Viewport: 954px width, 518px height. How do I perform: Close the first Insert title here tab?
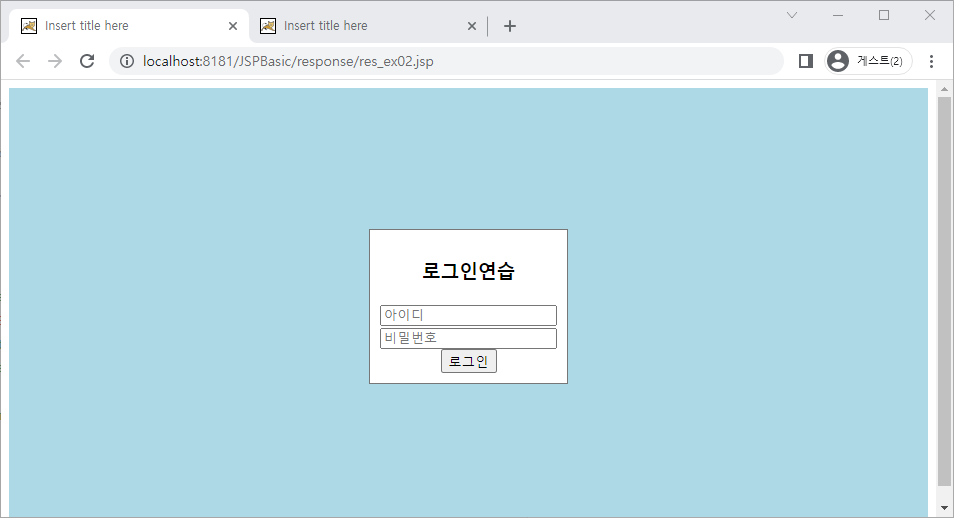232,26
